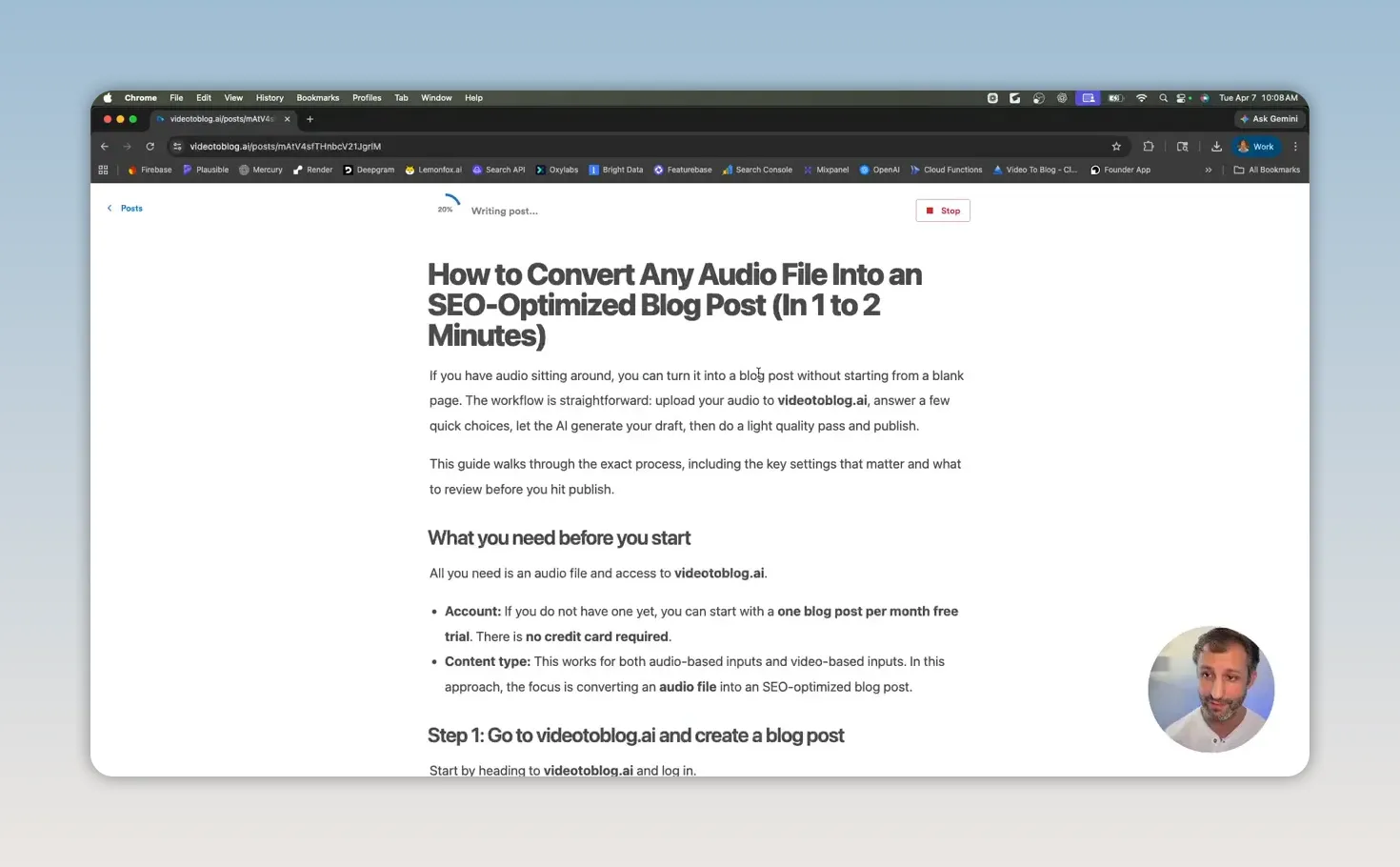Open the Founder App bookmark
This screenshot has width=1400, height=867.
coord(1121,170)
